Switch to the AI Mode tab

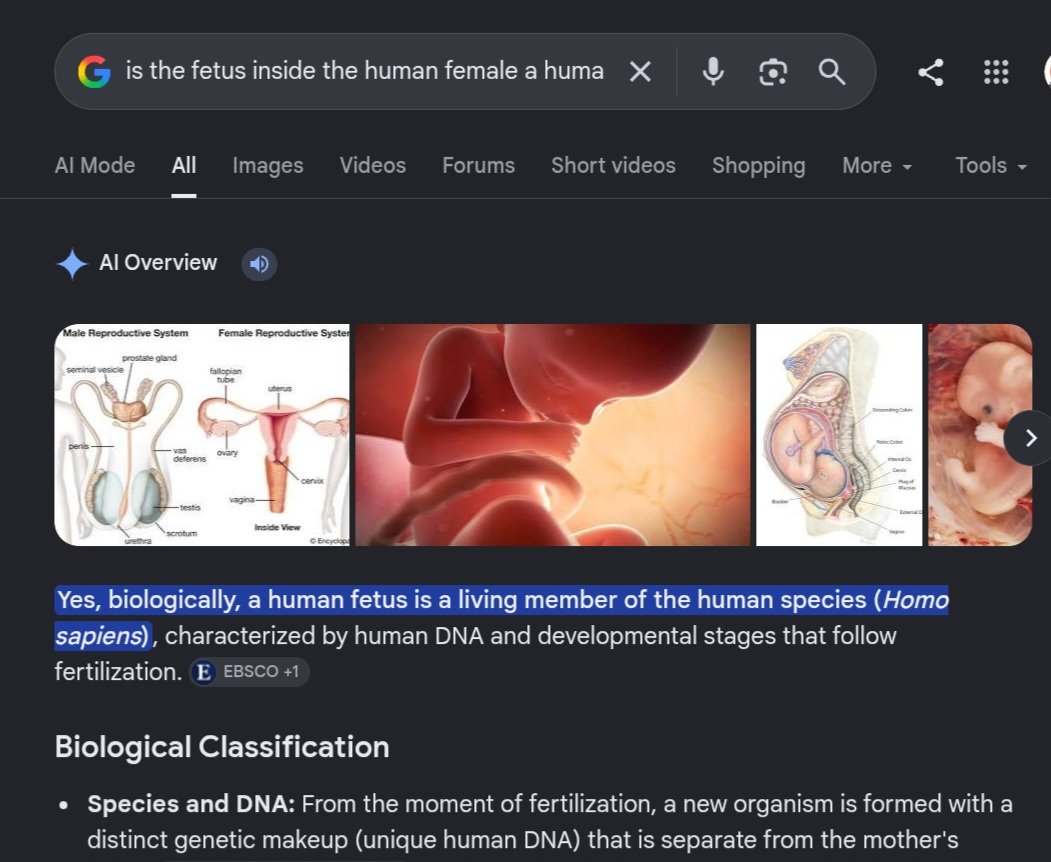95,166
